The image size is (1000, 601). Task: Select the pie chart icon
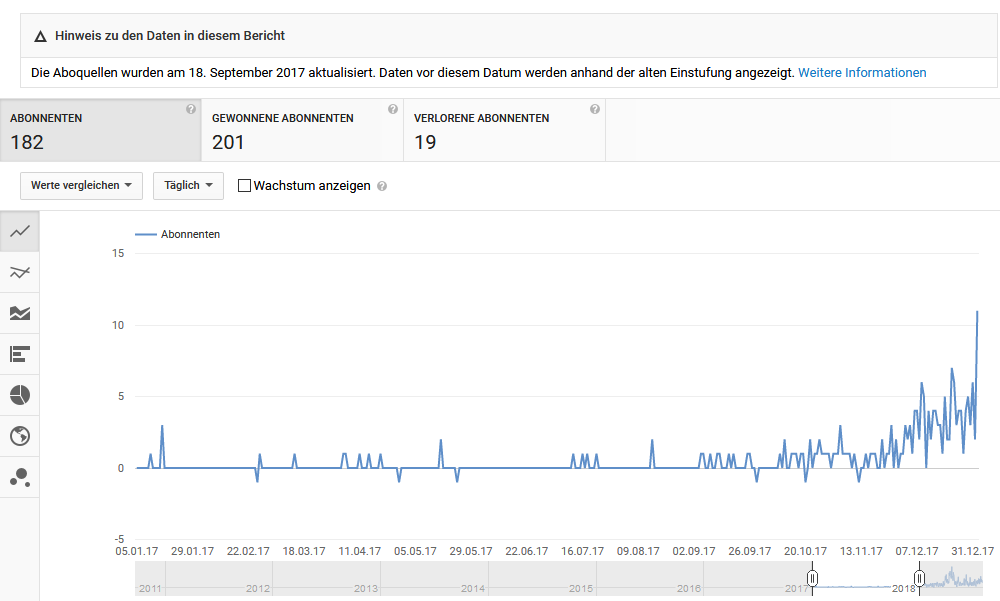[20, 395]
